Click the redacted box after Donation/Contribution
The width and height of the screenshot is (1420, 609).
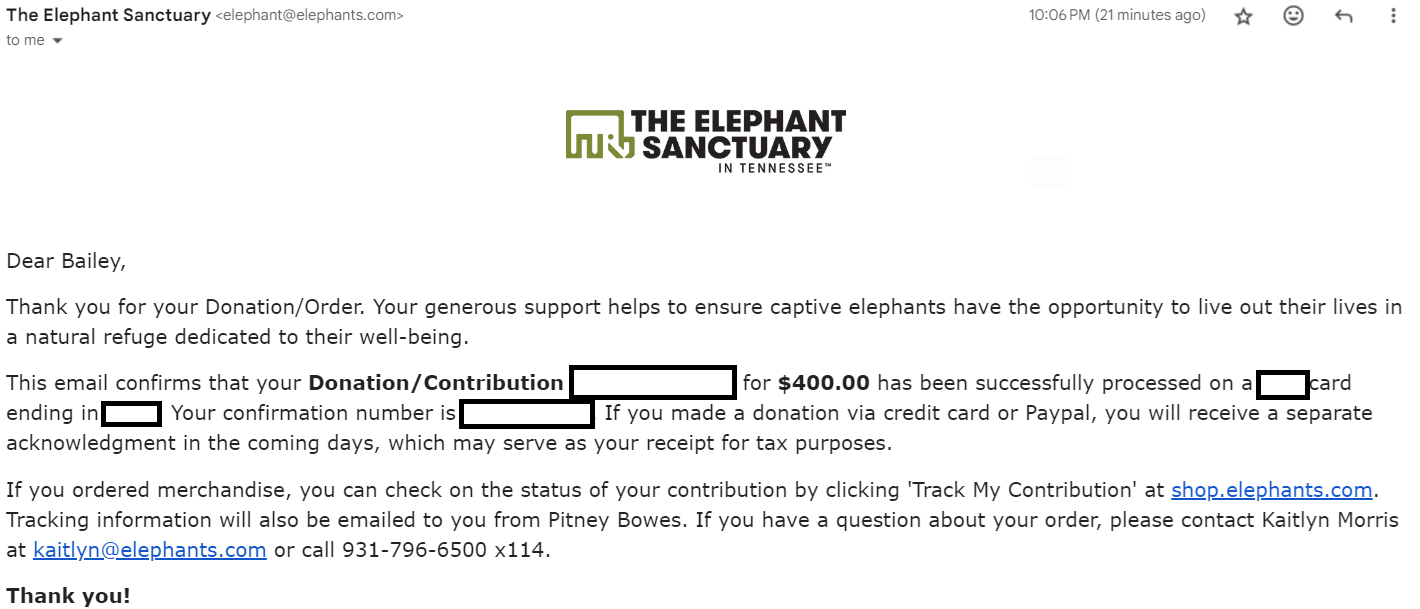[x=653, y=383]
